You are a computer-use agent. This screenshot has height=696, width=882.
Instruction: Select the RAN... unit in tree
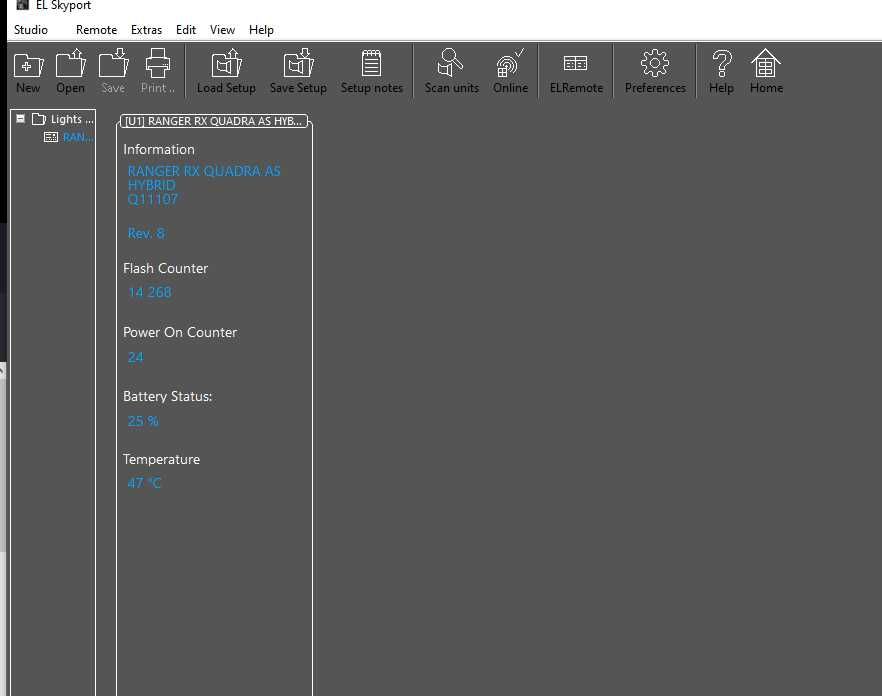tap(78, 137)
